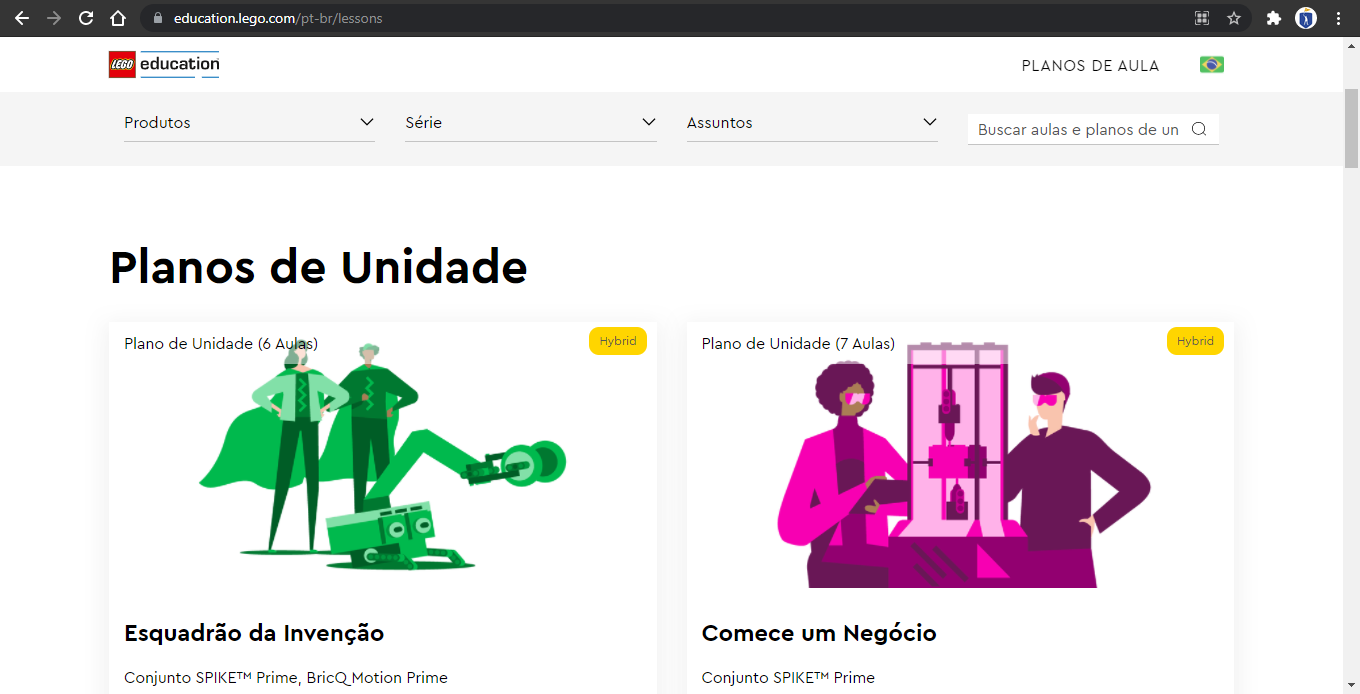Expand the Assuntos dropdown
Screen dimensions: 1360x694
coord(812,123)
